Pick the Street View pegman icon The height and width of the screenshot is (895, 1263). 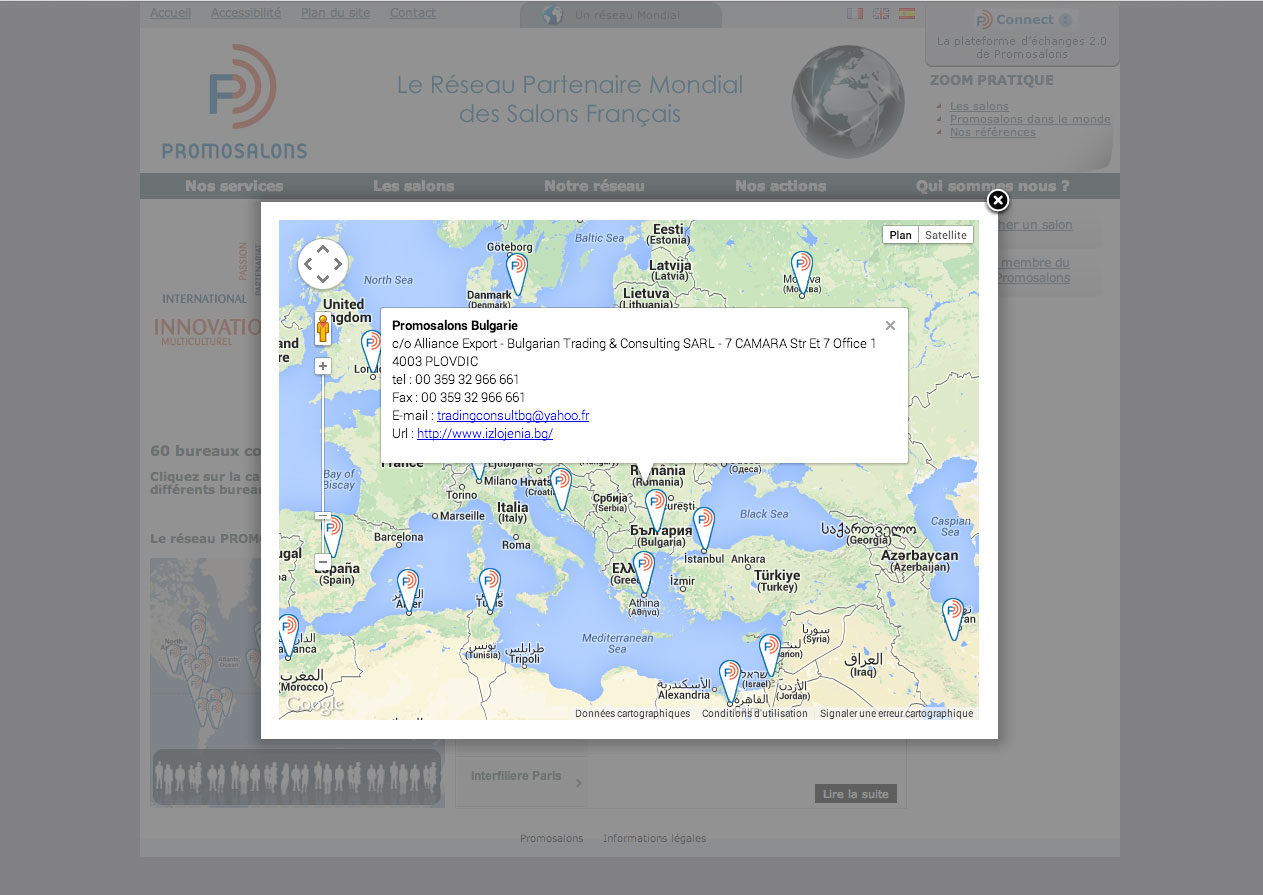point(323,328)
